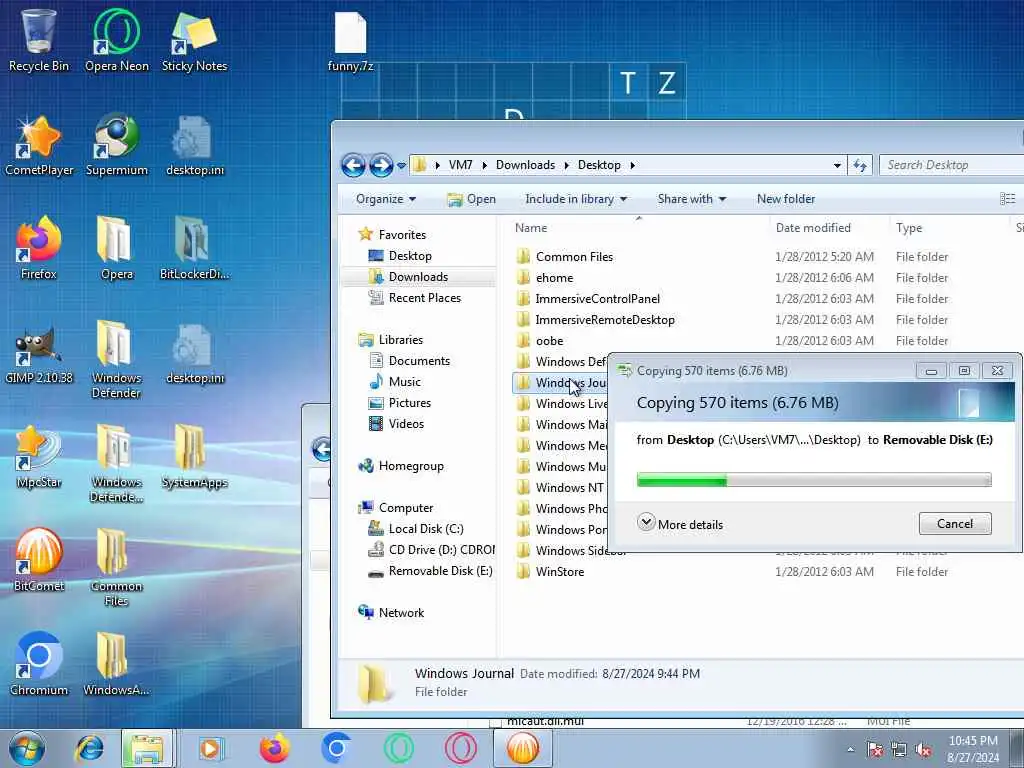Switch to Windows Explorer taskbar button
The height and width of the screenshot is (768, 1024).
[x=147, y=748]
